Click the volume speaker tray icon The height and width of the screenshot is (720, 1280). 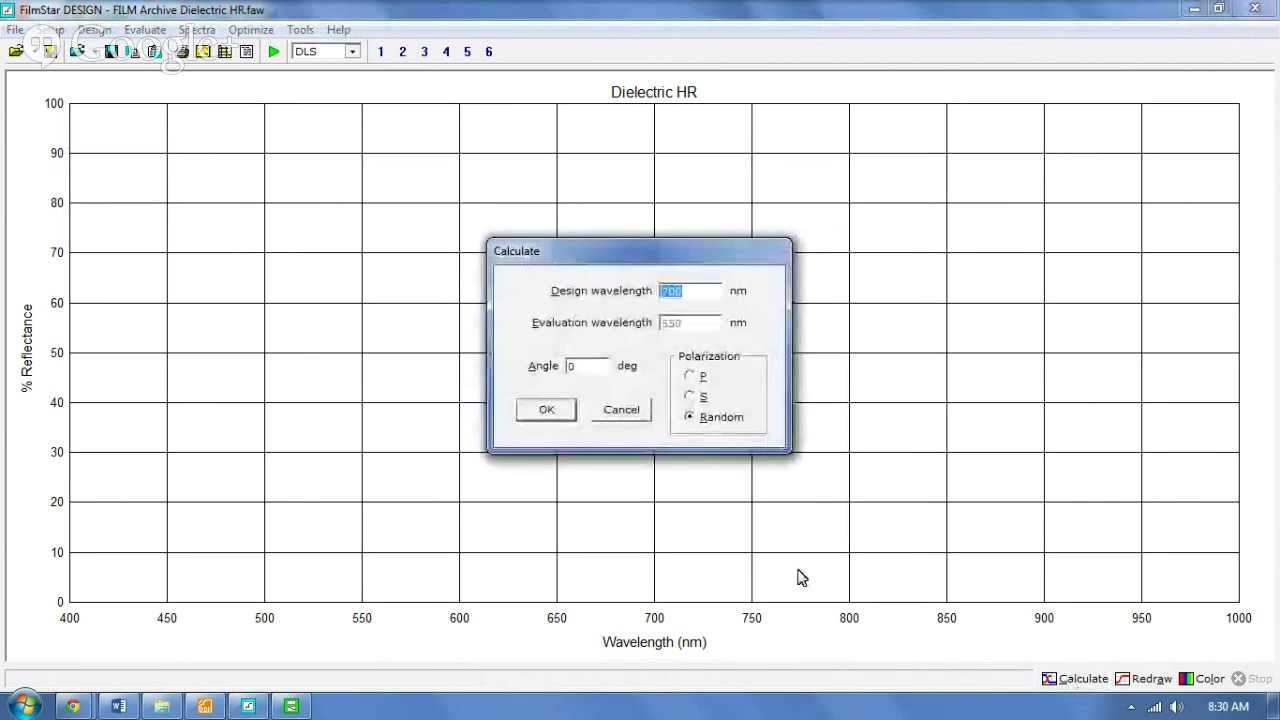click(x=1177, y=707)
